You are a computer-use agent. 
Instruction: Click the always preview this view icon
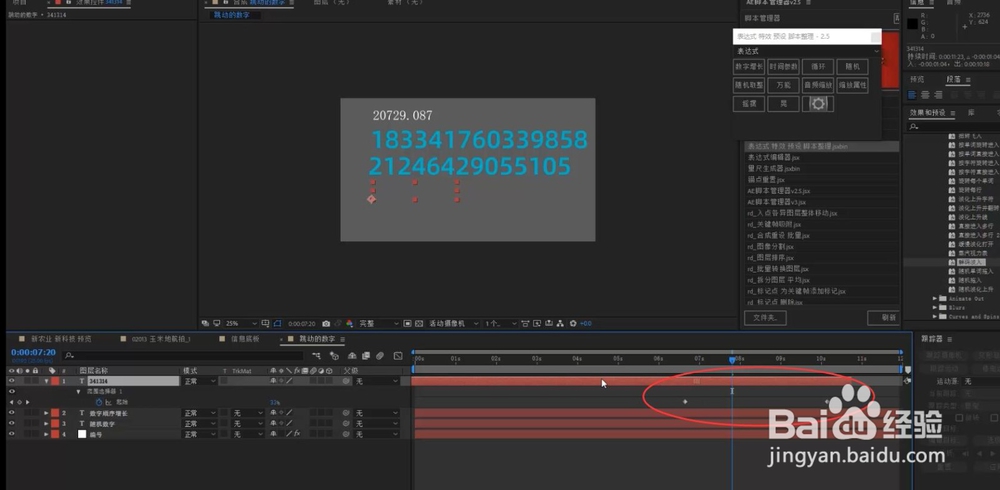click(205, 323)
